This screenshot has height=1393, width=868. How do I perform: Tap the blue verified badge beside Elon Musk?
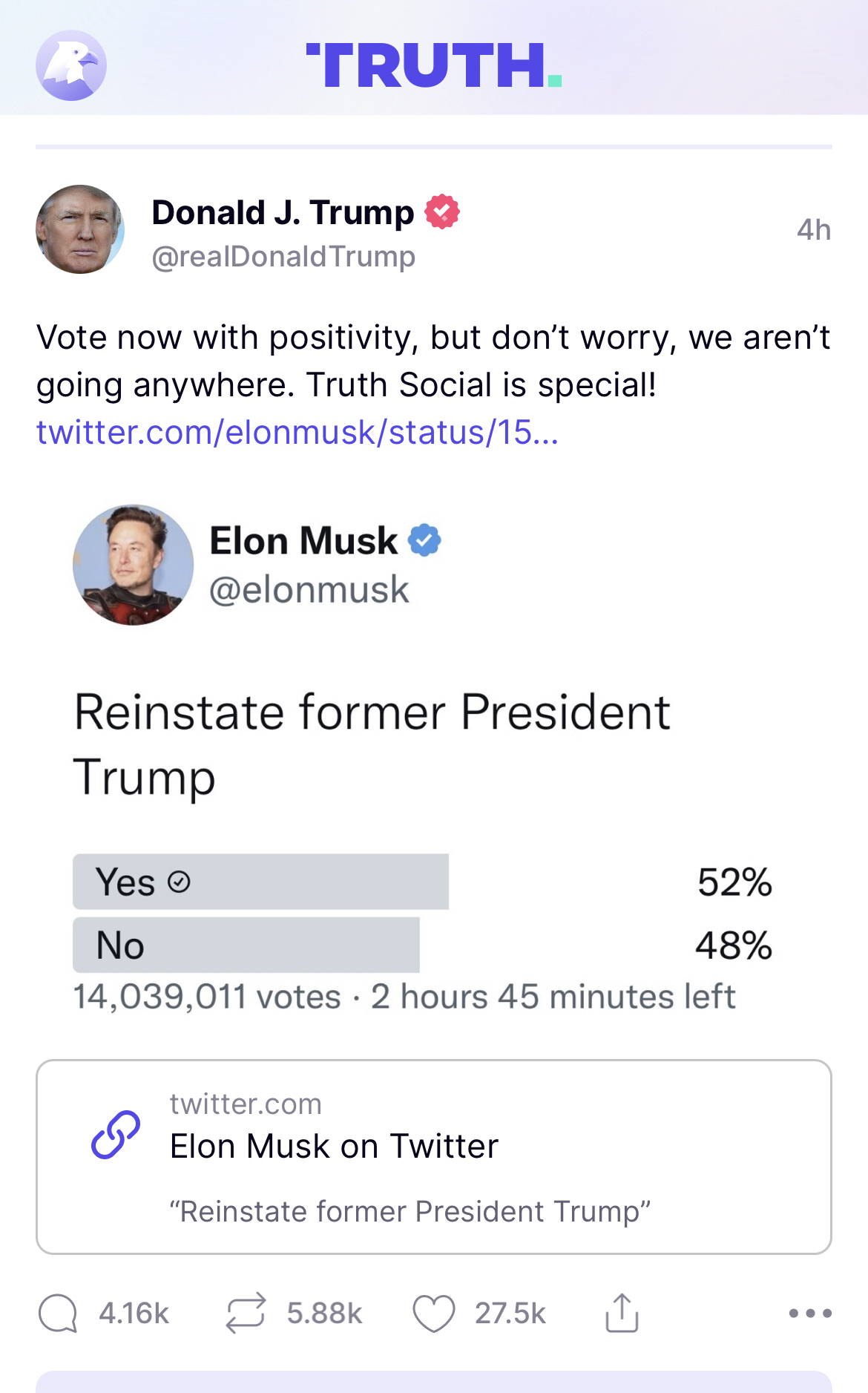[x=425, y=540]
